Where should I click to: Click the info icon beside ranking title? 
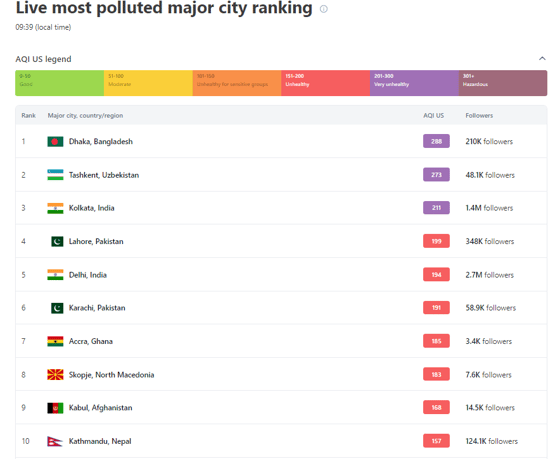point(324,9)
